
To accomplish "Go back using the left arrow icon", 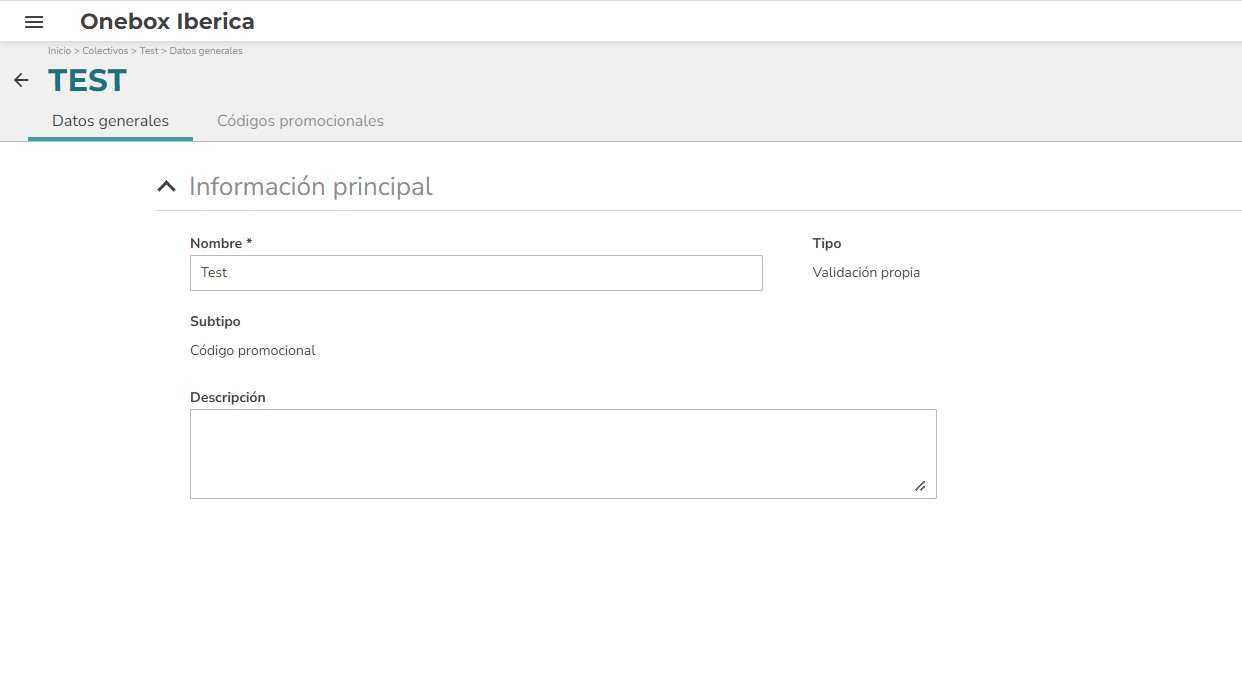I will (21, 80).
